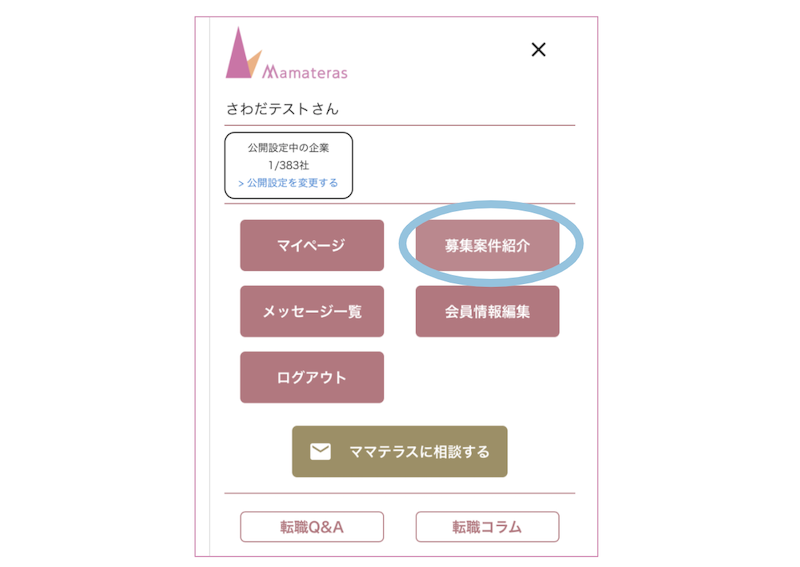
Task: Click the small orange triangle in the logo
Action: (255, 63)
